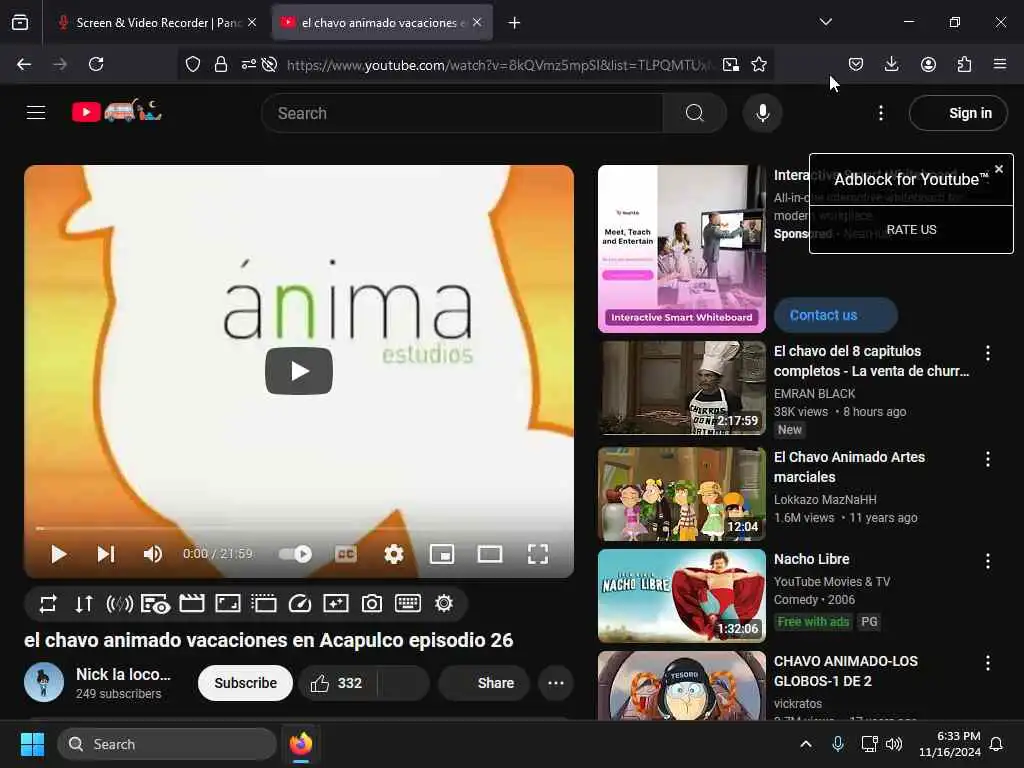Enable cinema mode clapperboard icon

pyautogui.click(x=191, y=603)
